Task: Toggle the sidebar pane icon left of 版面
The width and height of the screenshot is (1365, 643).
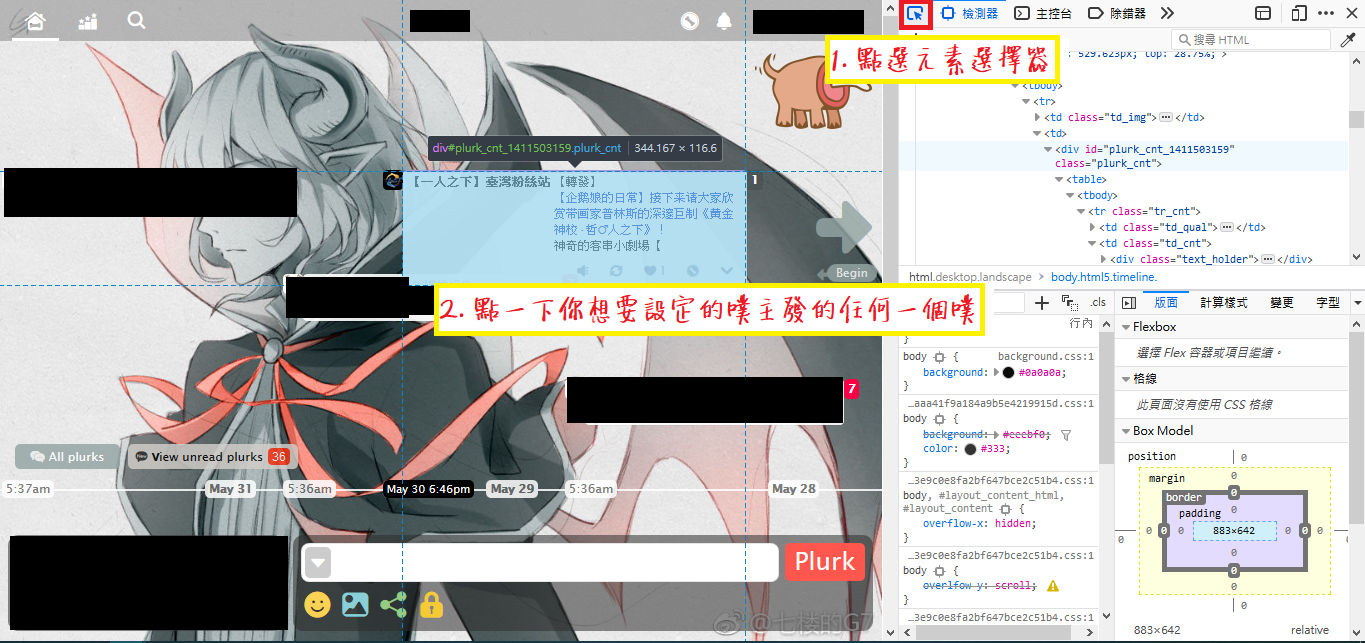Action: click(x=1129, y=303)
